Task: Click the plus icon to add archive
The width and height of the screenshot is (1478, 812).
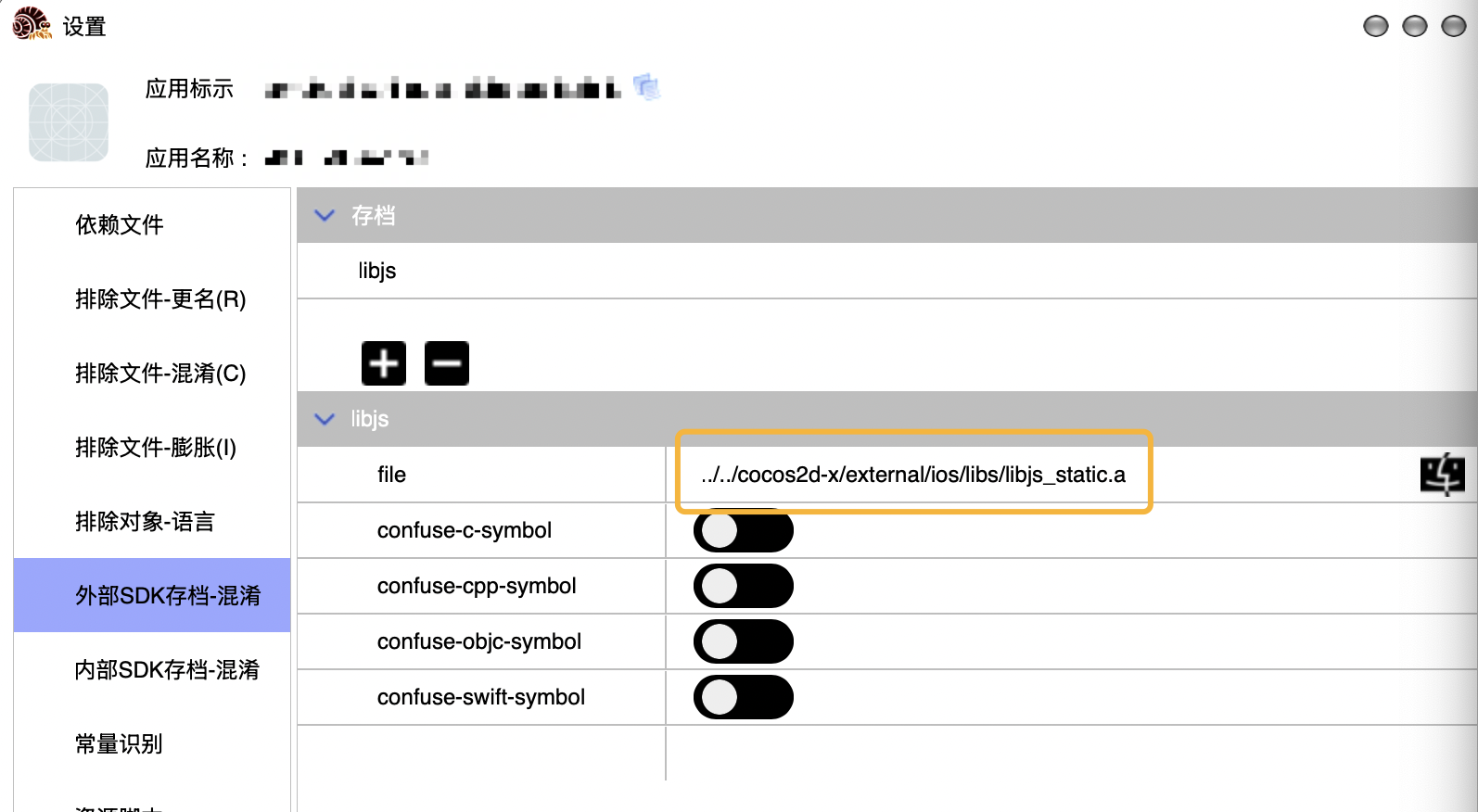Action: click(384, 363)
